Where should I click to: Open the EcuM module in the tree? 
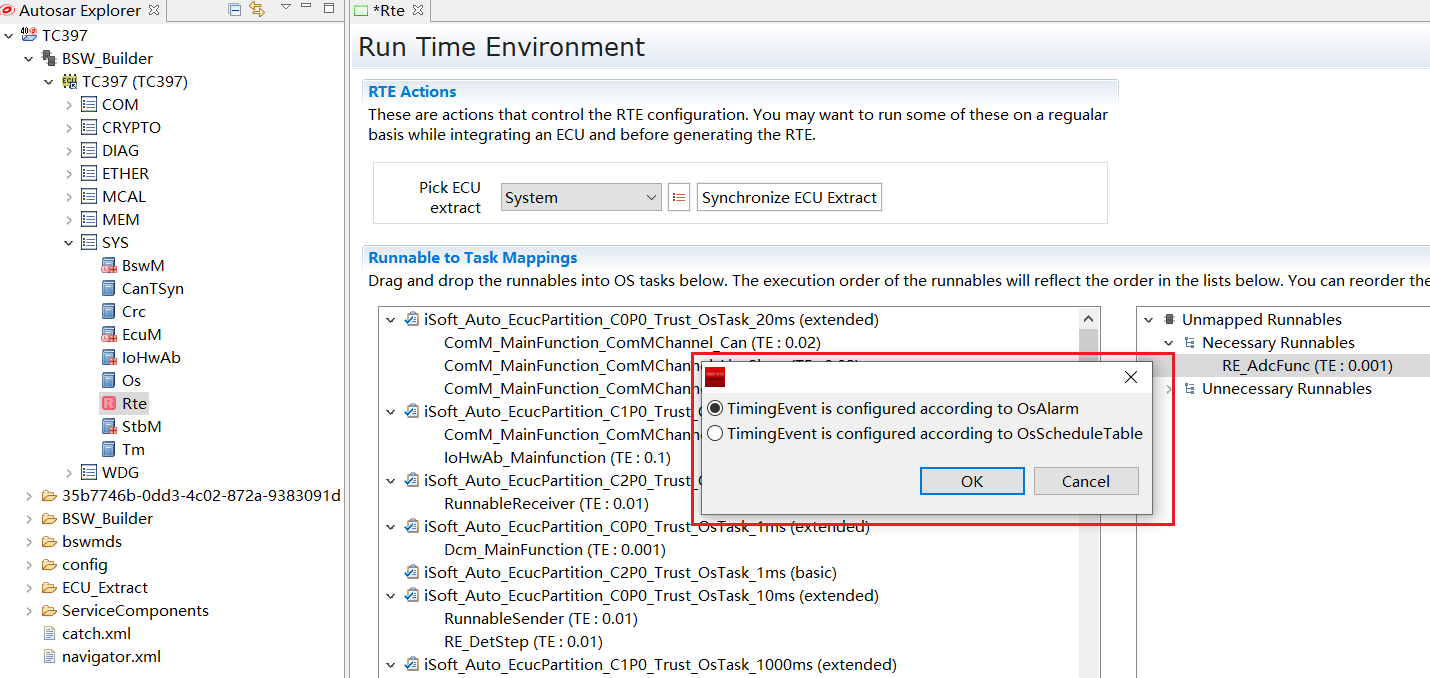[x=140, y=335]
